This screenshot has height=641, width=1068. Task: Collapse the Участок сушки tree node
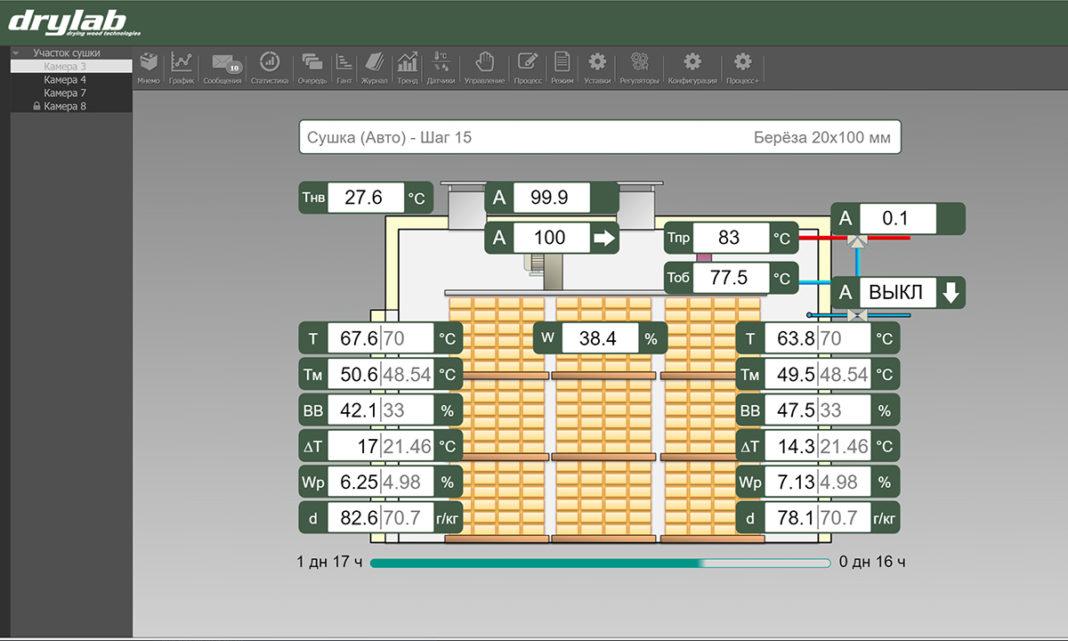(x=16, y=53)
